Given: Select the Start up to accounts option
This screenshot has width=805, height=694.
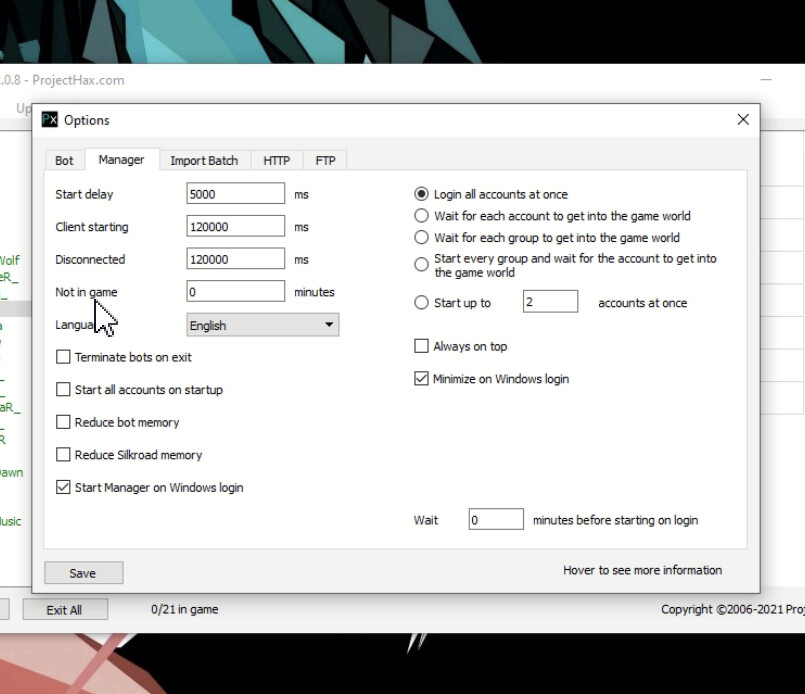Looking at the screenshot, I should (422, 303).
